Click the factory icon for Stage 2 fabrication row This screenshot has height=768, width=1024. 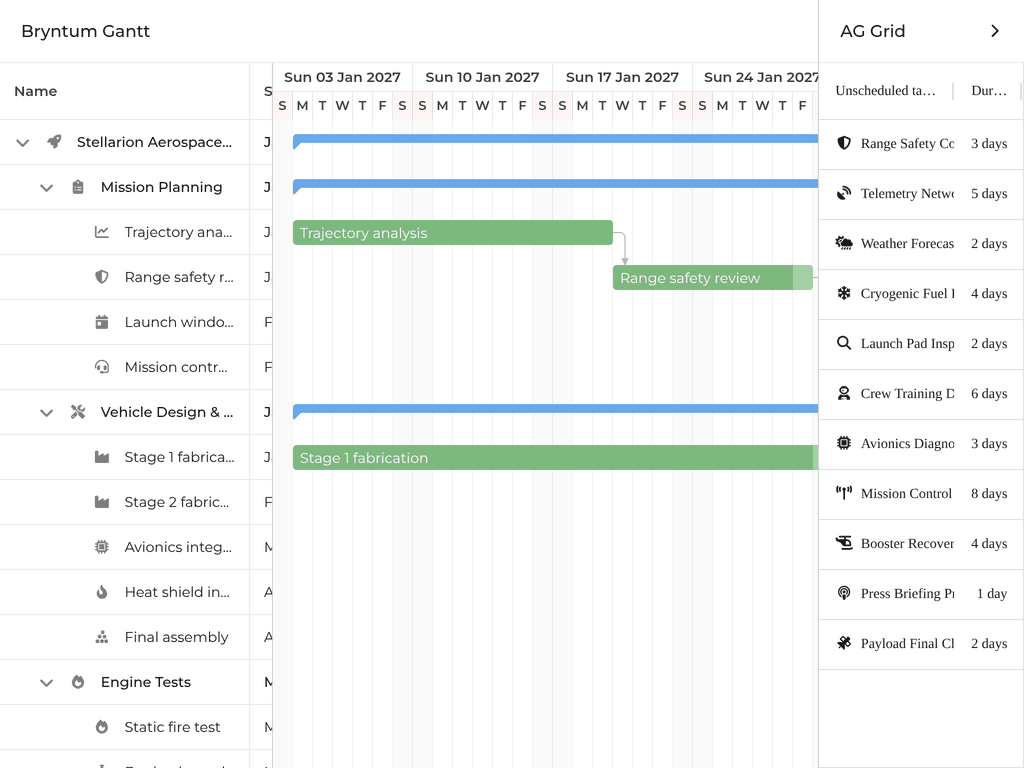(102, 502)
